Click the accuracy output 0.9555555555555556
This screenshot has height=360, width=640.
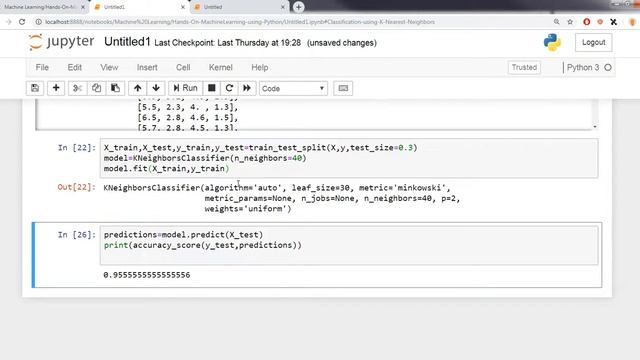click(147, 275)
